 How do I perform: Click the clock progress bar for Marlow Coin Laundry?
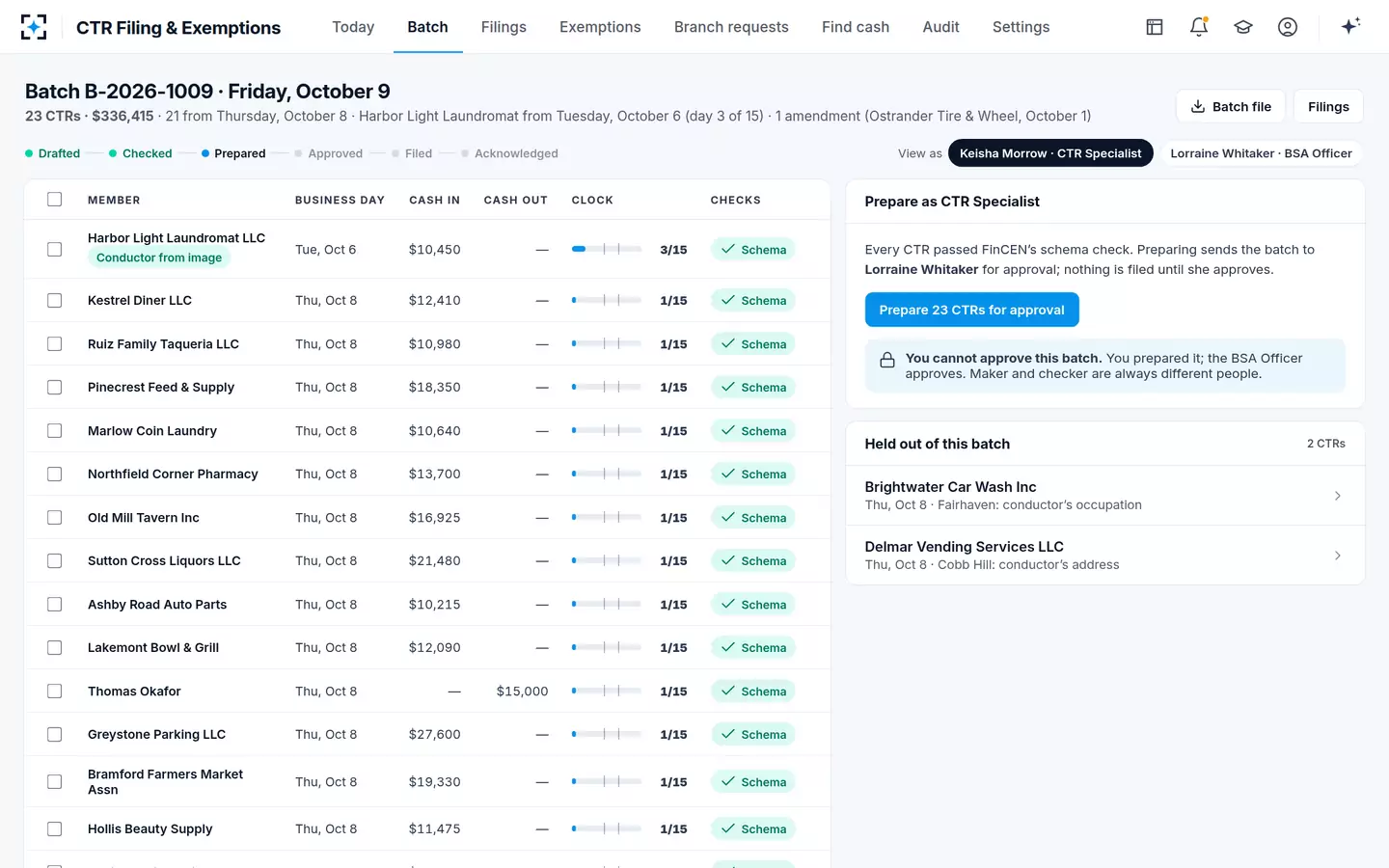(x=607, y=431)
